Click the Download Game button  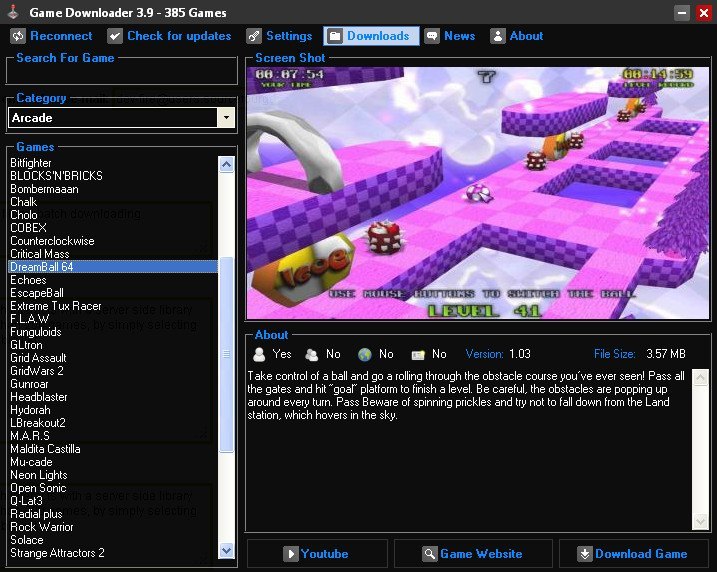tap(635, 554)
